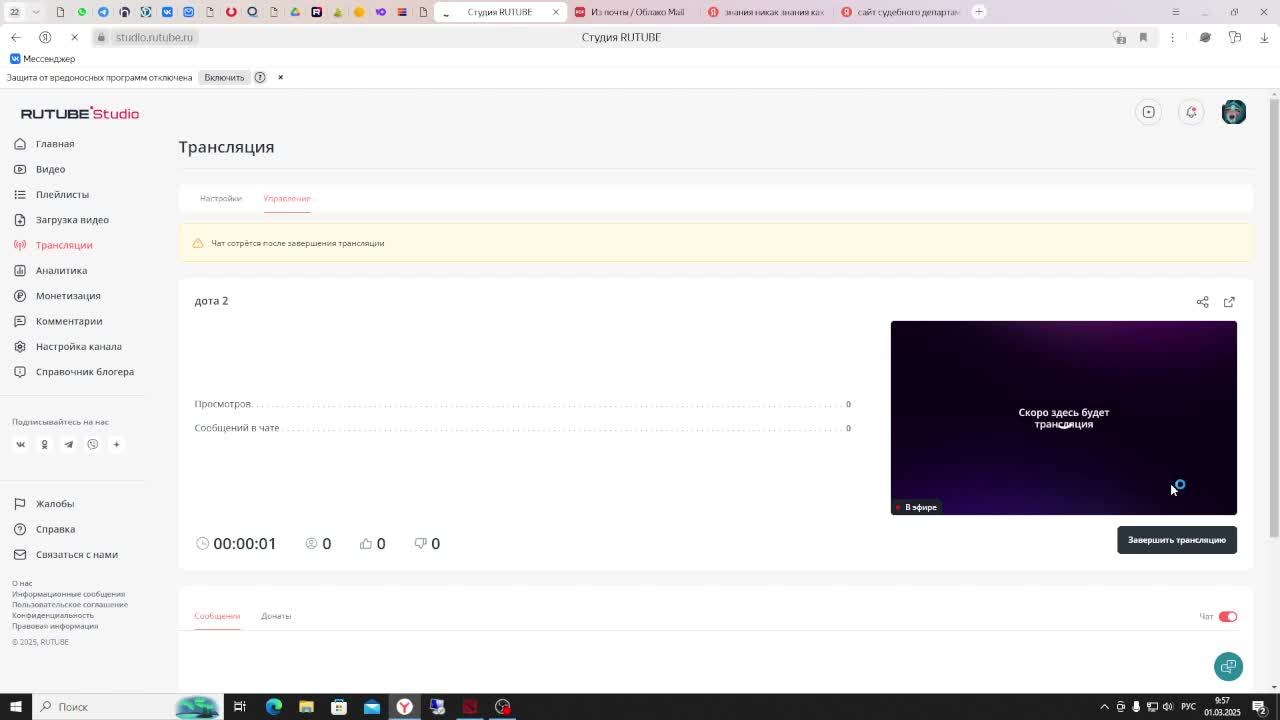Open Комментарии in the sidebar
The height and width of the screenshot is (720, 1280).
[x=69, y=321]
